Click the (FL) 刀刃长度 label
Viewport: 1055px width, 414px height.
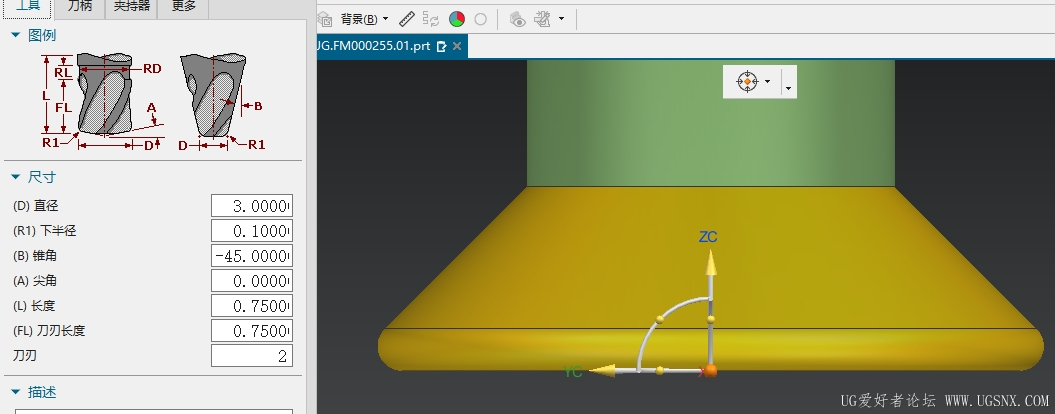tap(49, 331)
